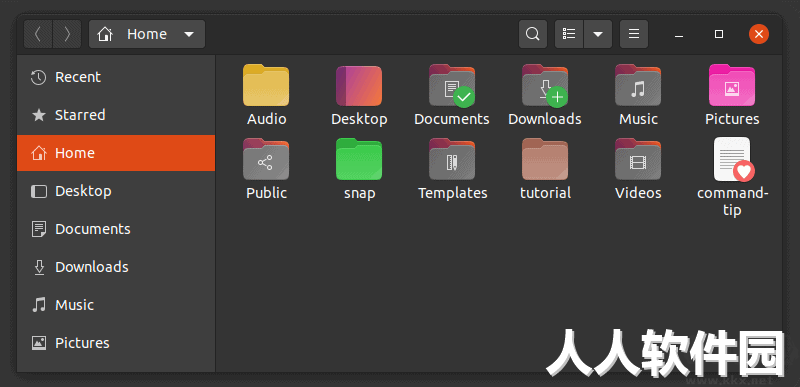The height and width of the screenshot is (387, 800).
Task: Open the green snap folder
Action: tap(359, 159)
